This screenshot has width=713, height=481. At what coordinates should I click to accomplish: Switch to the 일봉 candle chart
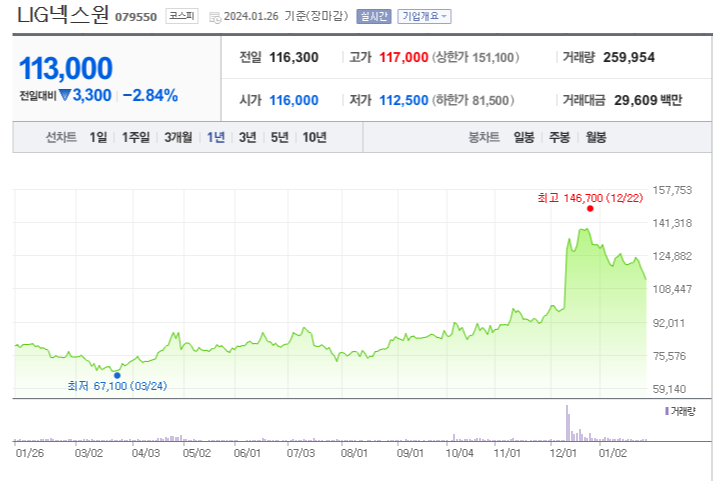click(x=524, y=137)
